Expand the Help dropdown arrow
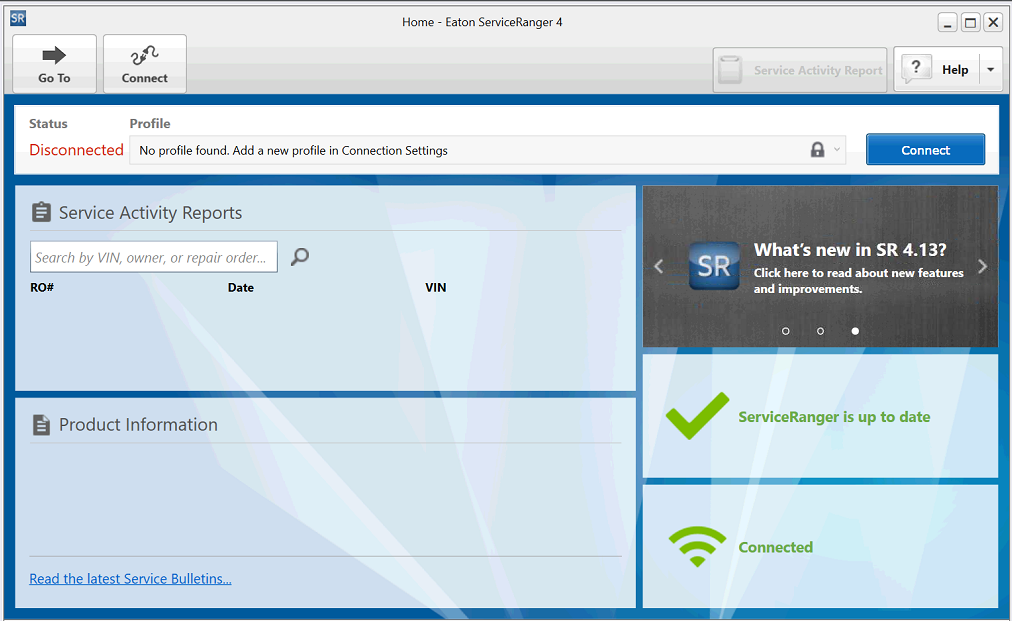Screen dimensions: 1012x621 click(x=990, y=70)
